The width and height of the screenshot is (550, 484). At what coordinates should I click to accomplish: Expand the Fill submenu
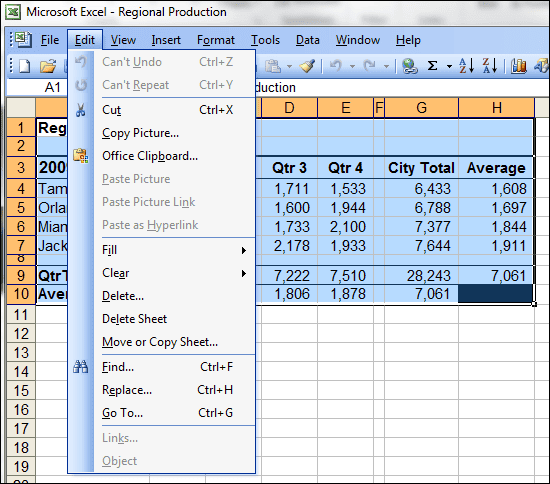point(174,250)
